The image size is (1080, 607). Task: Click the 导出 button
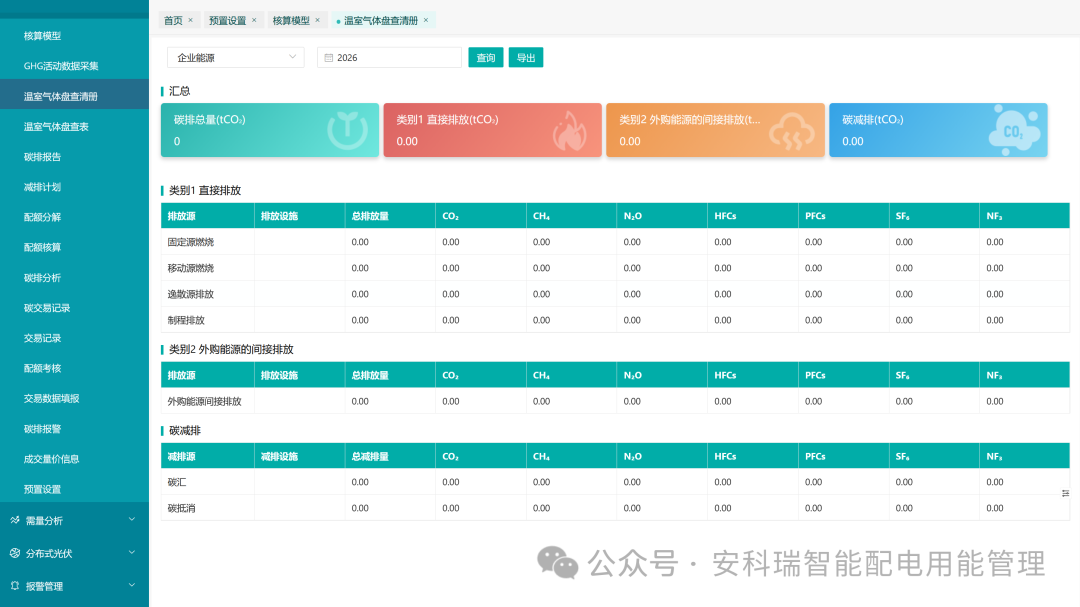pyautogui.click(x=526, y=57)
